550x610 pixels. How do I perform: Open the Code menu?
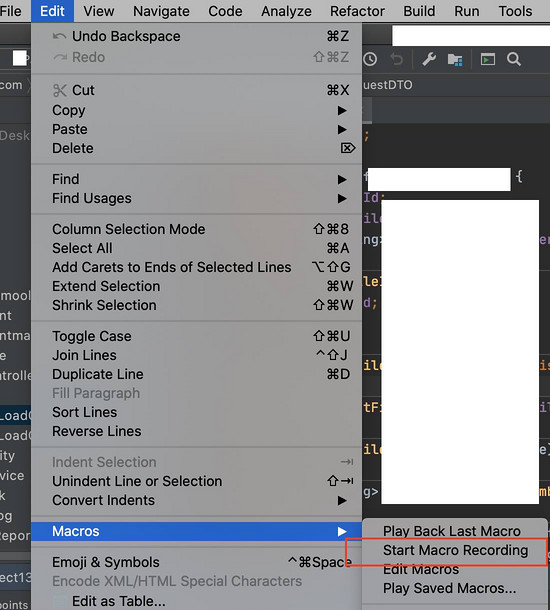click(225, 11)
